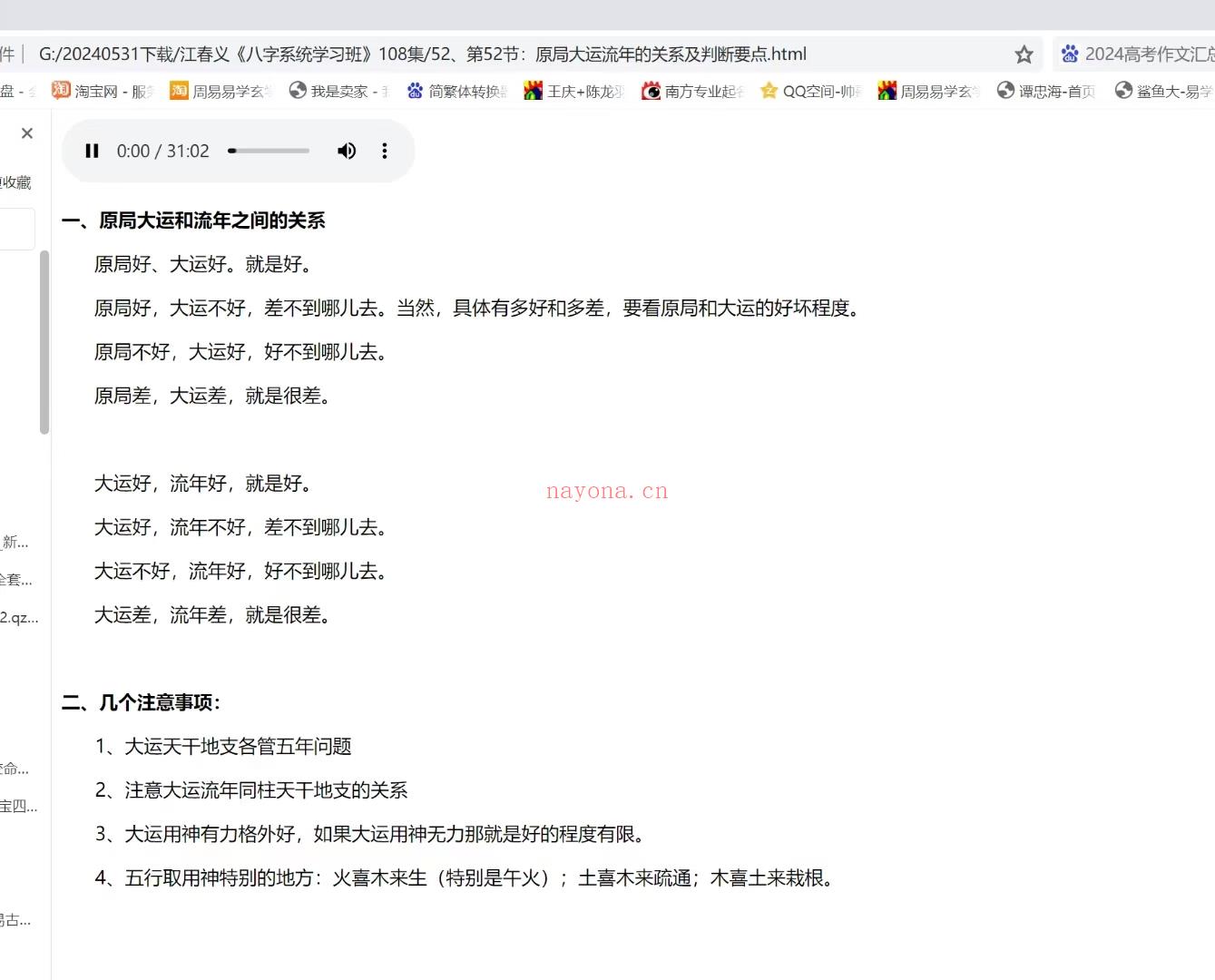This screenshot has height=980, width=1215.
Task: Close the left sidebar panel
Action: tap(27, 133)
